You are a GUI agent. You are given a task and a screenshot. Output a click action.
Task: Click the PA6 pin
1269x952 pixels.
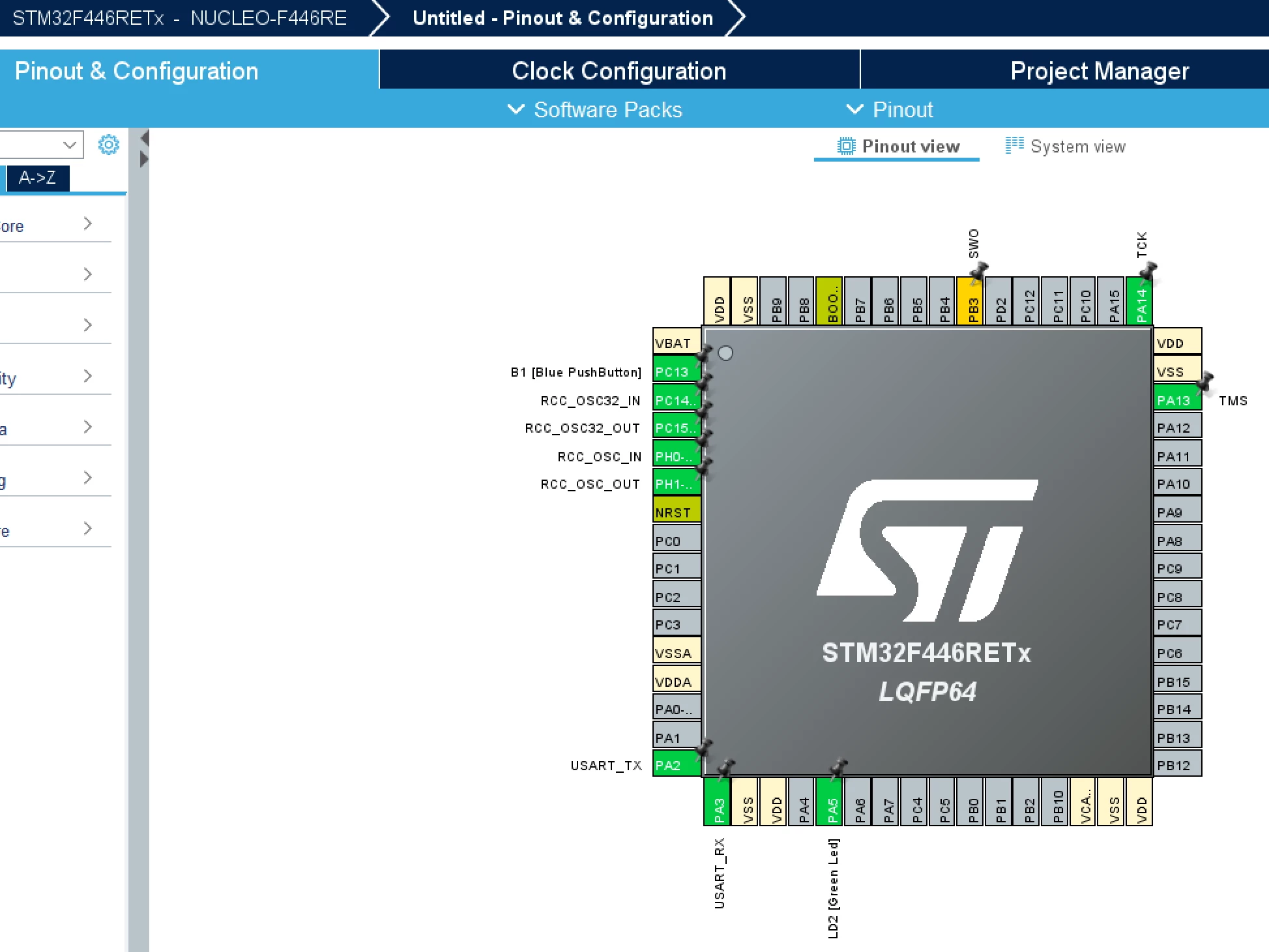coord(858,802)
